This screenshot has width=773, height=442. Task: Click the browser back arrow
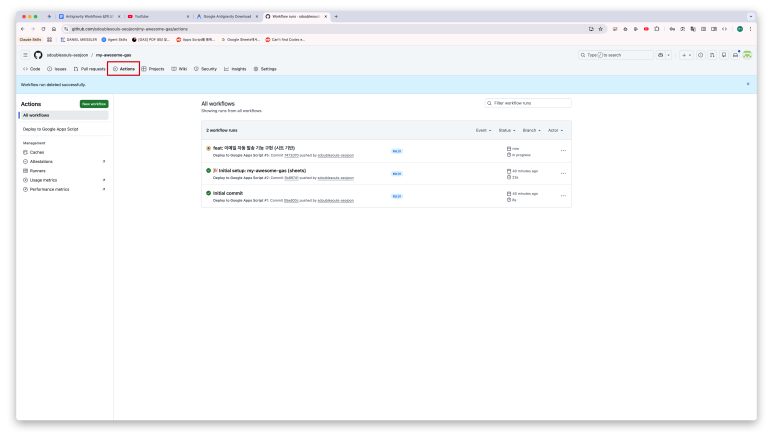point(23,29)
